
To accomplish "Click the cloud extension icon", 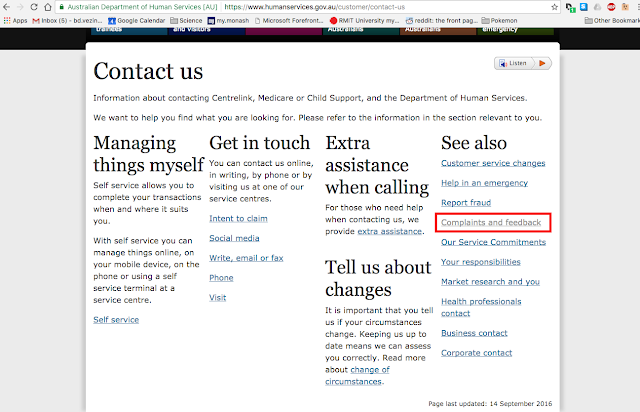I will coord(598,7).
